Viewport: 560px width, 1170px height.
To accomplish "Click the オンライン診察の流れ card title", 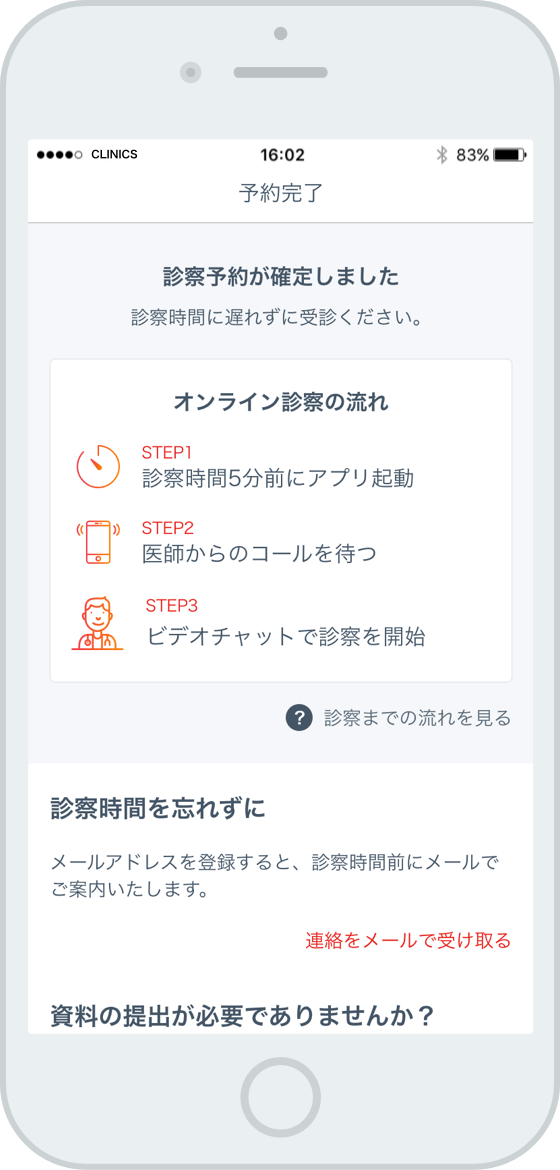I will (281, 402).
